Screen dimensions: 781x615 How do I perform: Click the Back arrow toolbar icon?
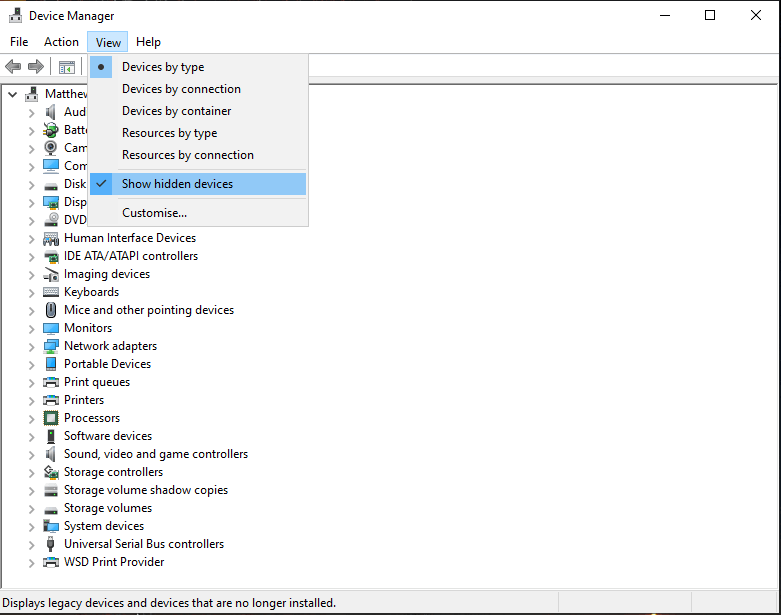point(13,66)
